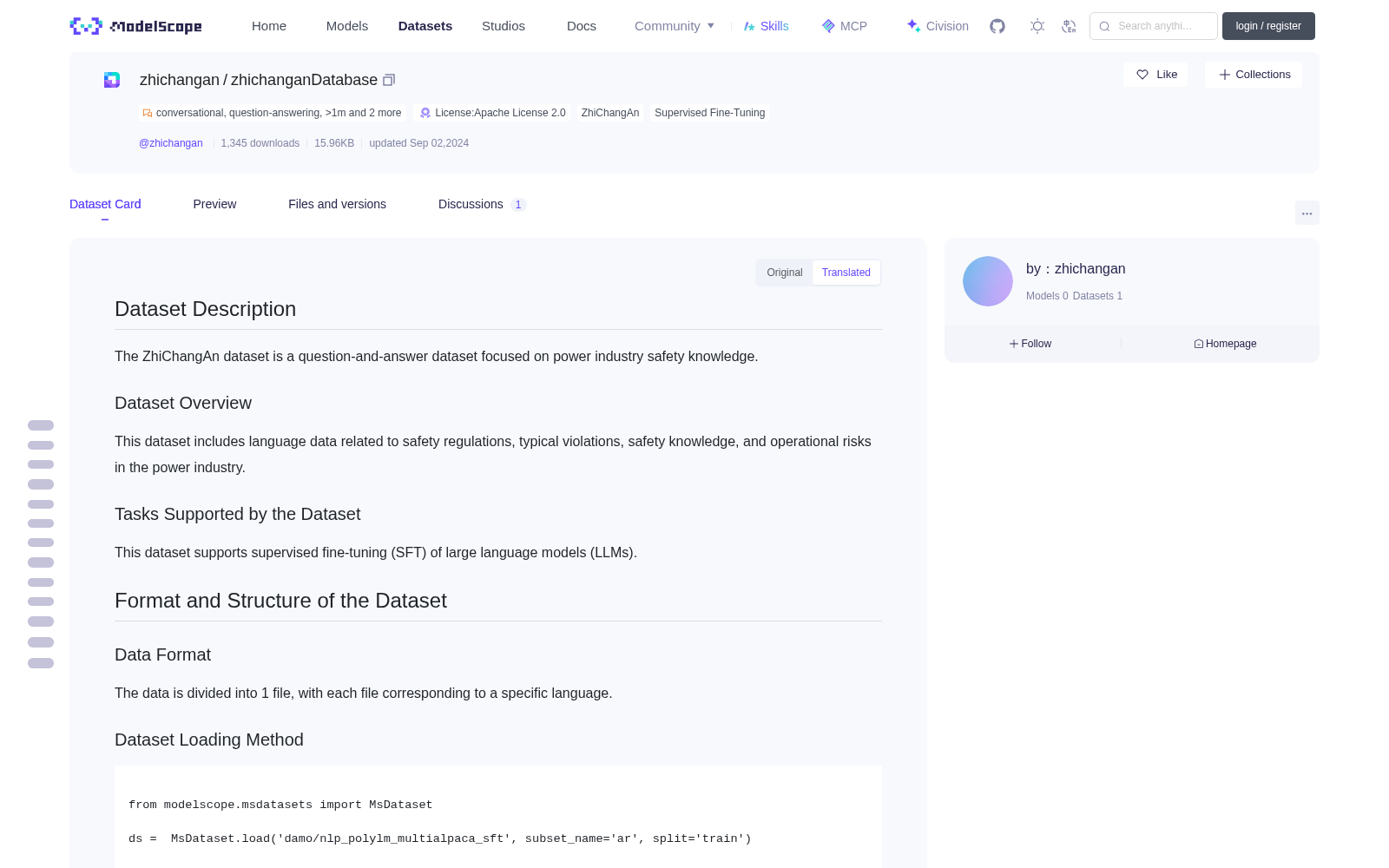Viewport: 1389px width, 868px height.
Task: Click the 'Dataset Description' heading
Action: pyautogui.click(x=206, y=309)
